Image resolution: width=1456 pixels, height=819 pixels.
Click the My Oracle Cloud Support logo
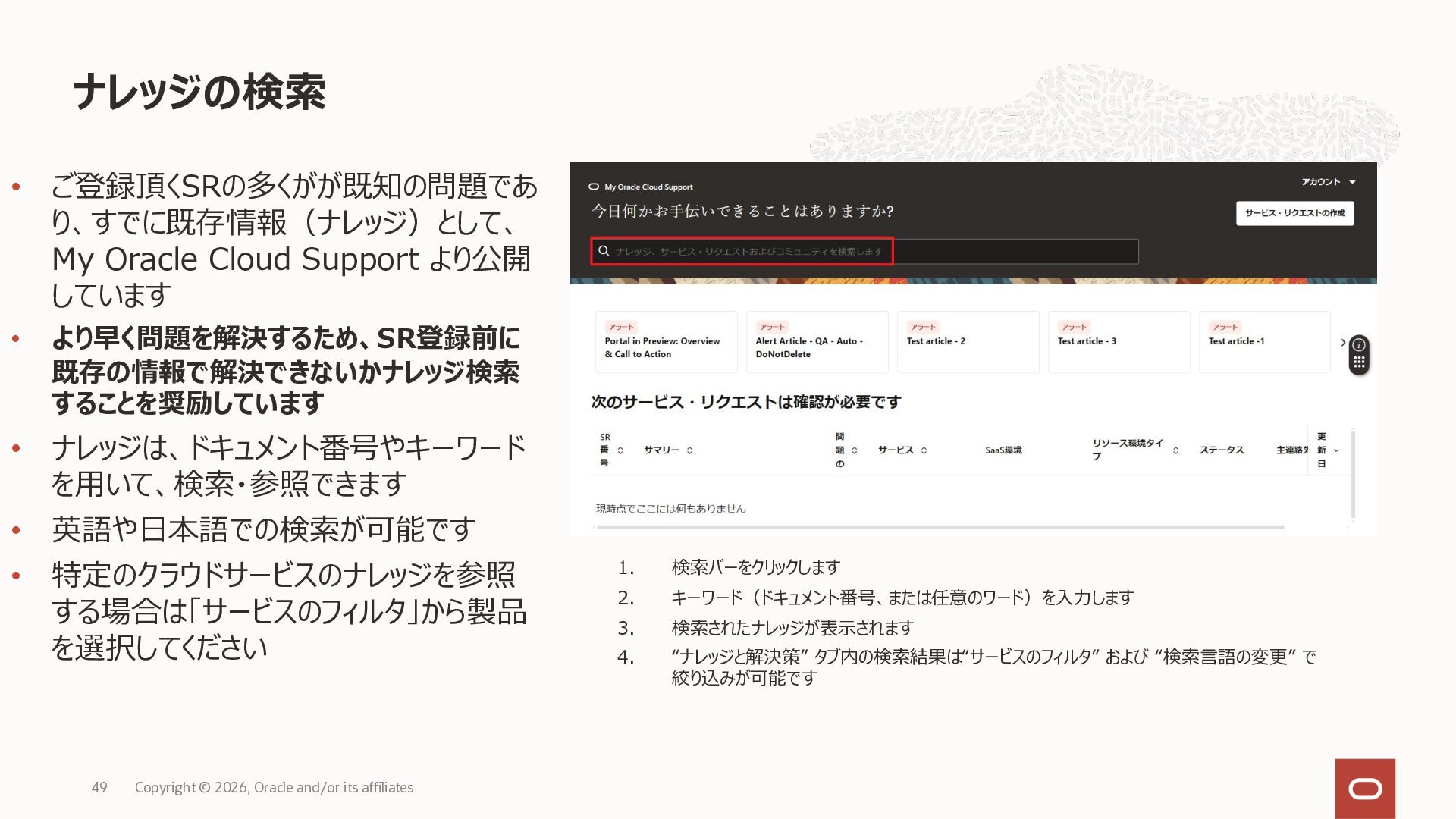coord(641,187)
